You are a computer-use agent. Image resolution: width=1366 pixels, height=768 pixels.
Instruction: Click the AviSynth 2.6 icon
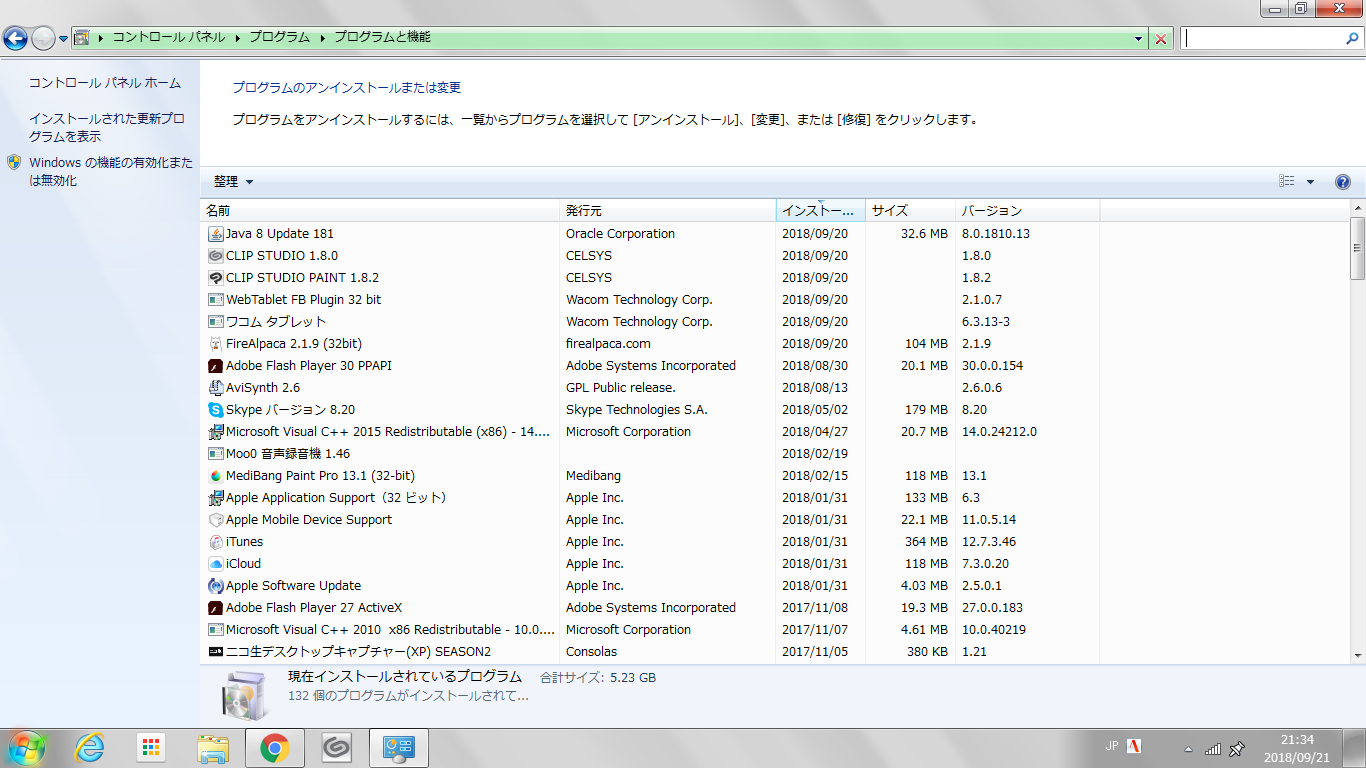[x=215, y=388]
